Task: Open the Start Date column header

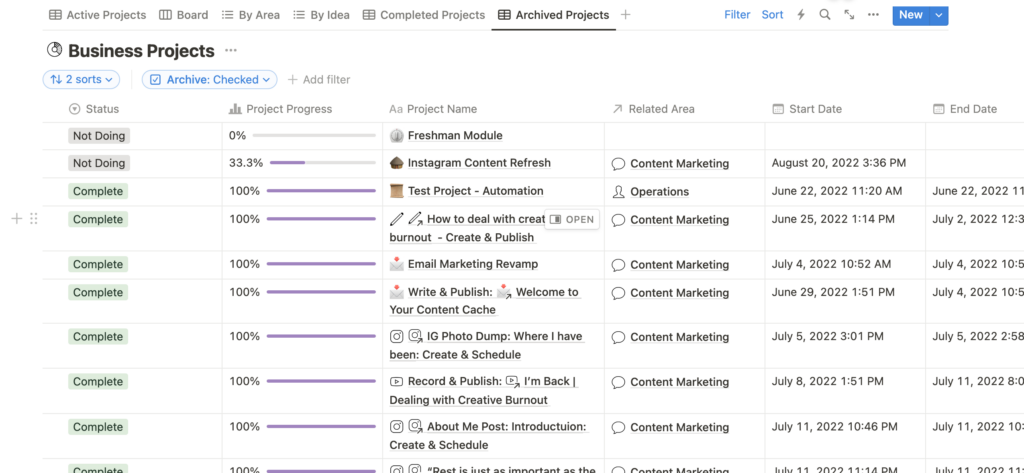Action: pyautogui.click(x=807, y=109)
